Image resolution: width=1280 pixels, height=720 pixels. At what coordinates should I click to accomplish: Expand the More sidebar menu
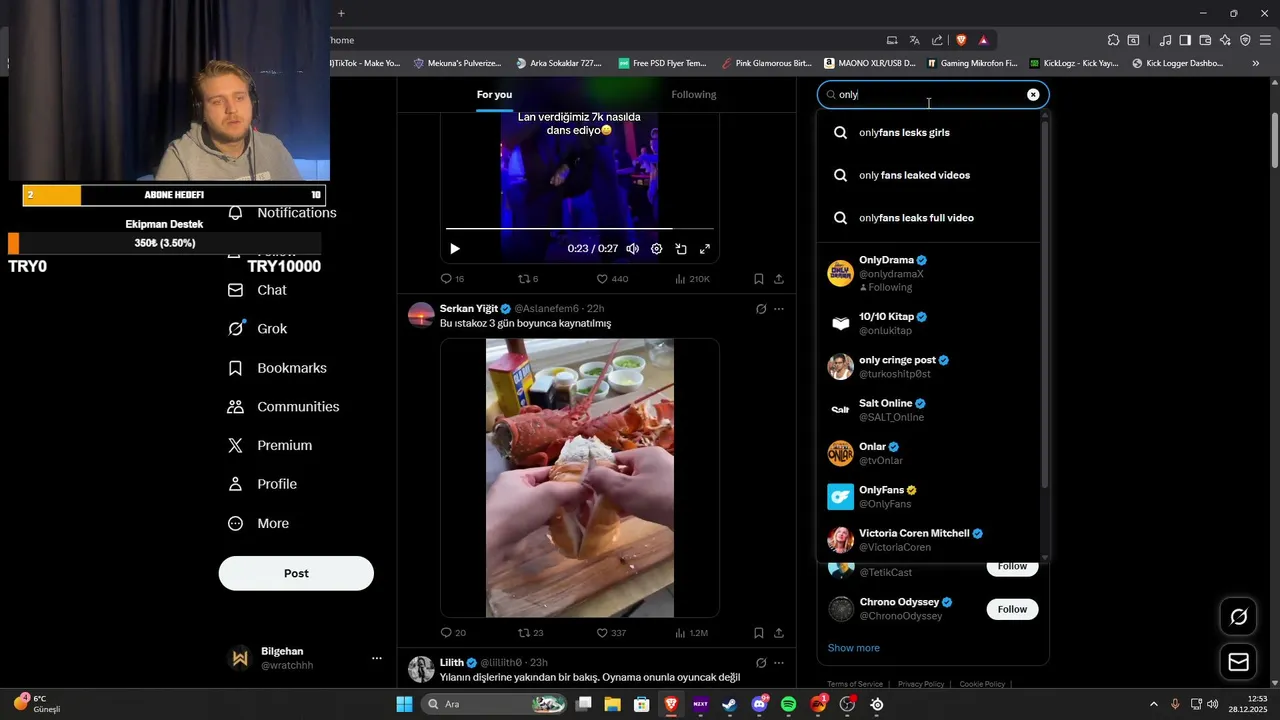point(258,523)
